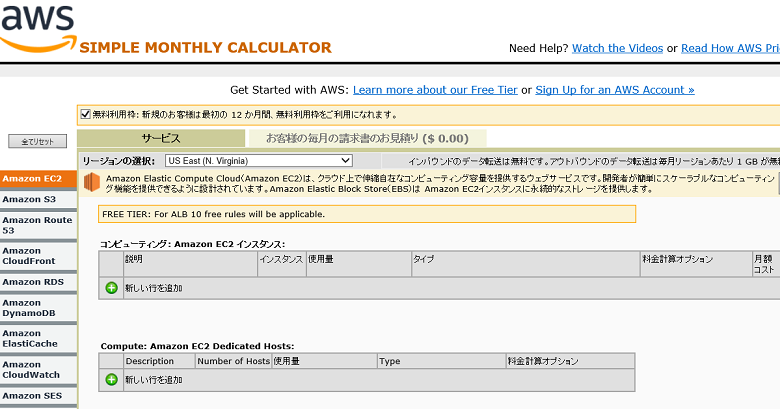Open the region selection dropdown

(x=259, y=161)
